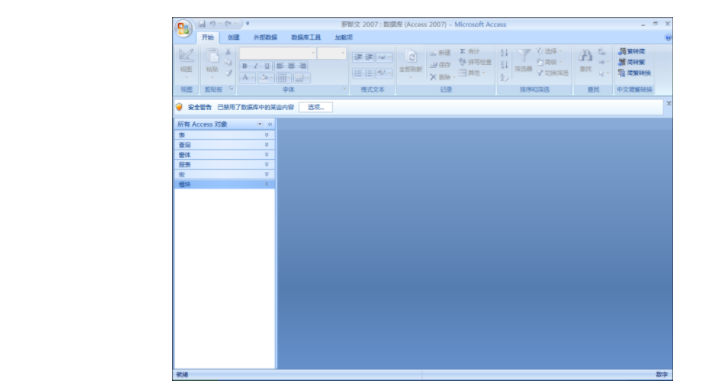Open the fill color bucket swatch
705x381 pixels.
[263, 78]
